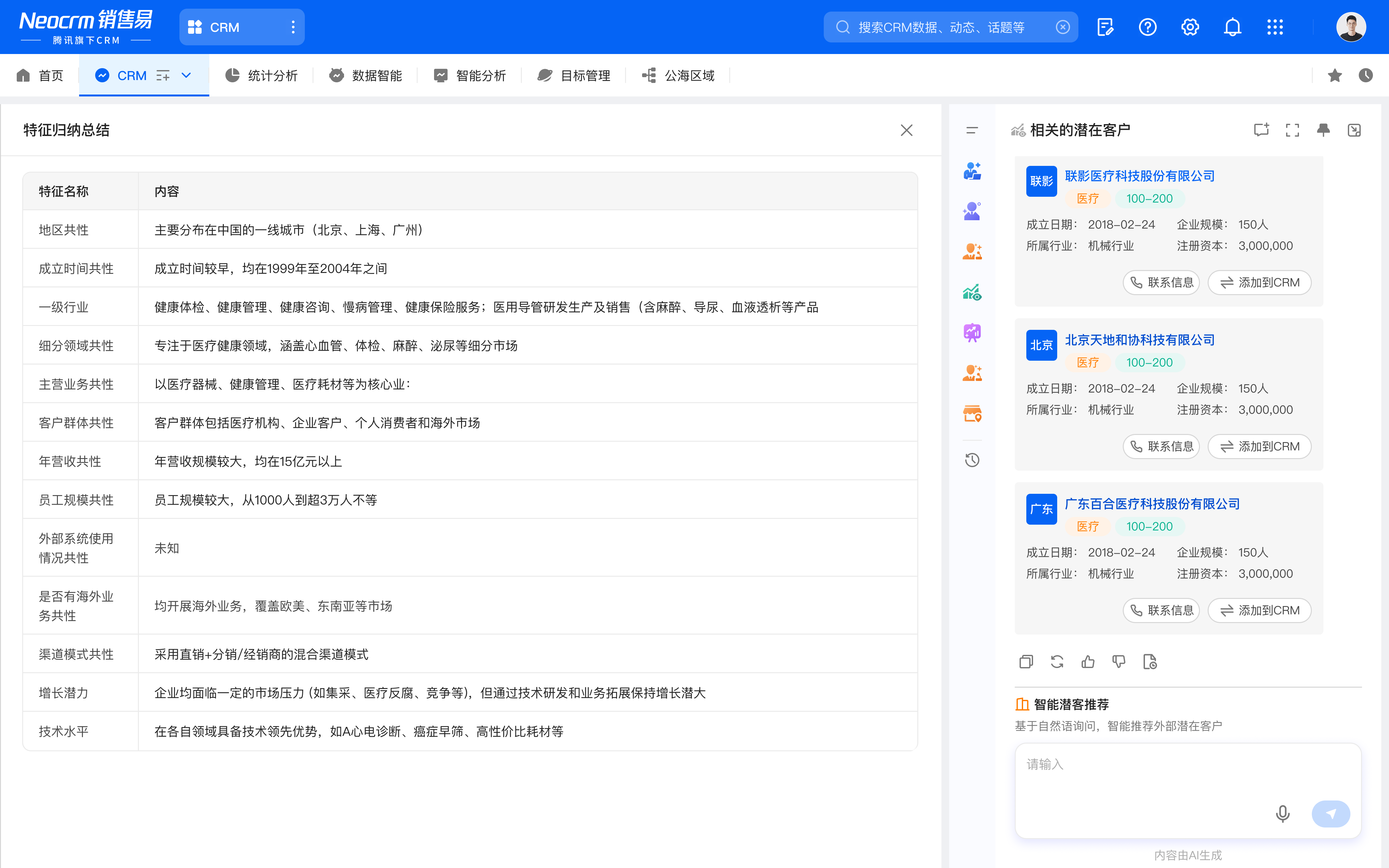Click 添加到CRM for 联影医疗科技
This screenshot has height=868, width=1389.
click(x=1259, y=283)
